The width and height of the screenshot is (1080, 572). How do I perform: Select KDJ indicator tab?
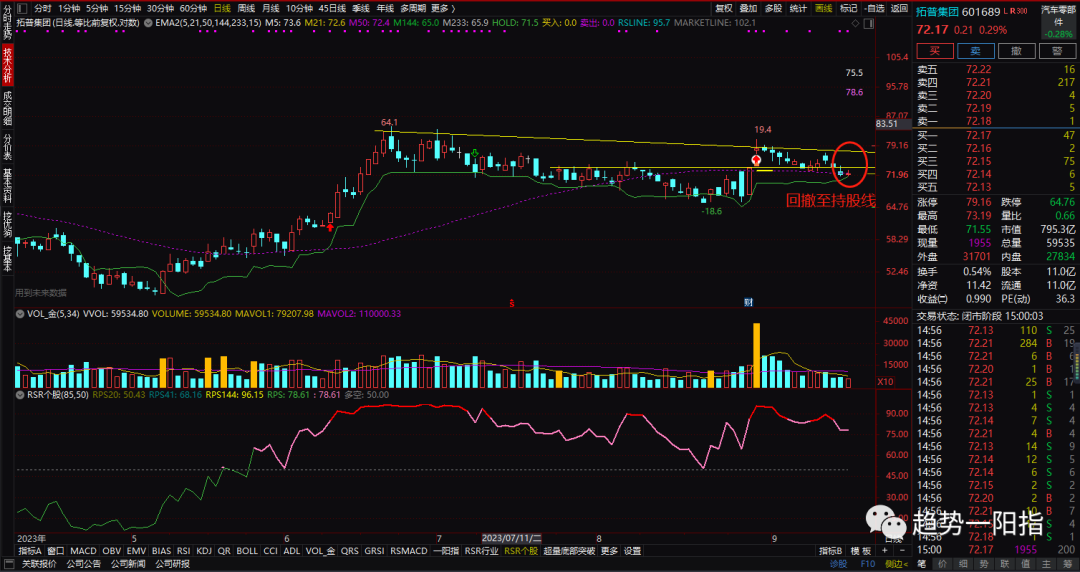tap(204, 551)
